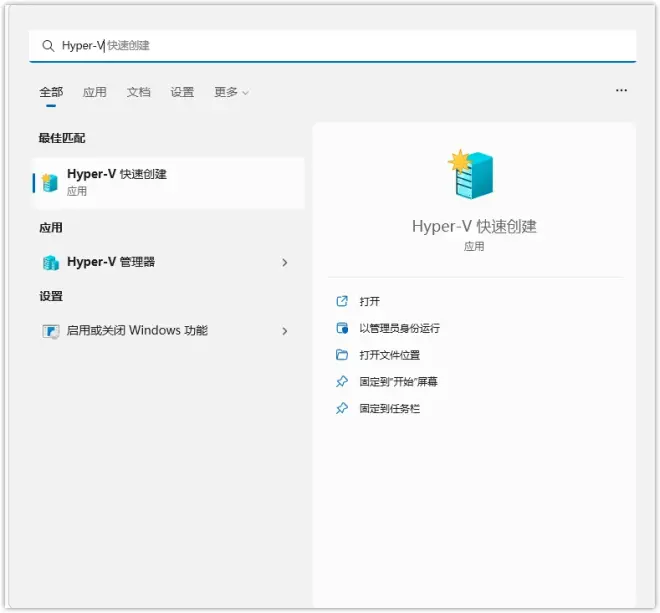Switch to the 文档 tab
The image size is (660, 613).
click(x=138, y=92)
